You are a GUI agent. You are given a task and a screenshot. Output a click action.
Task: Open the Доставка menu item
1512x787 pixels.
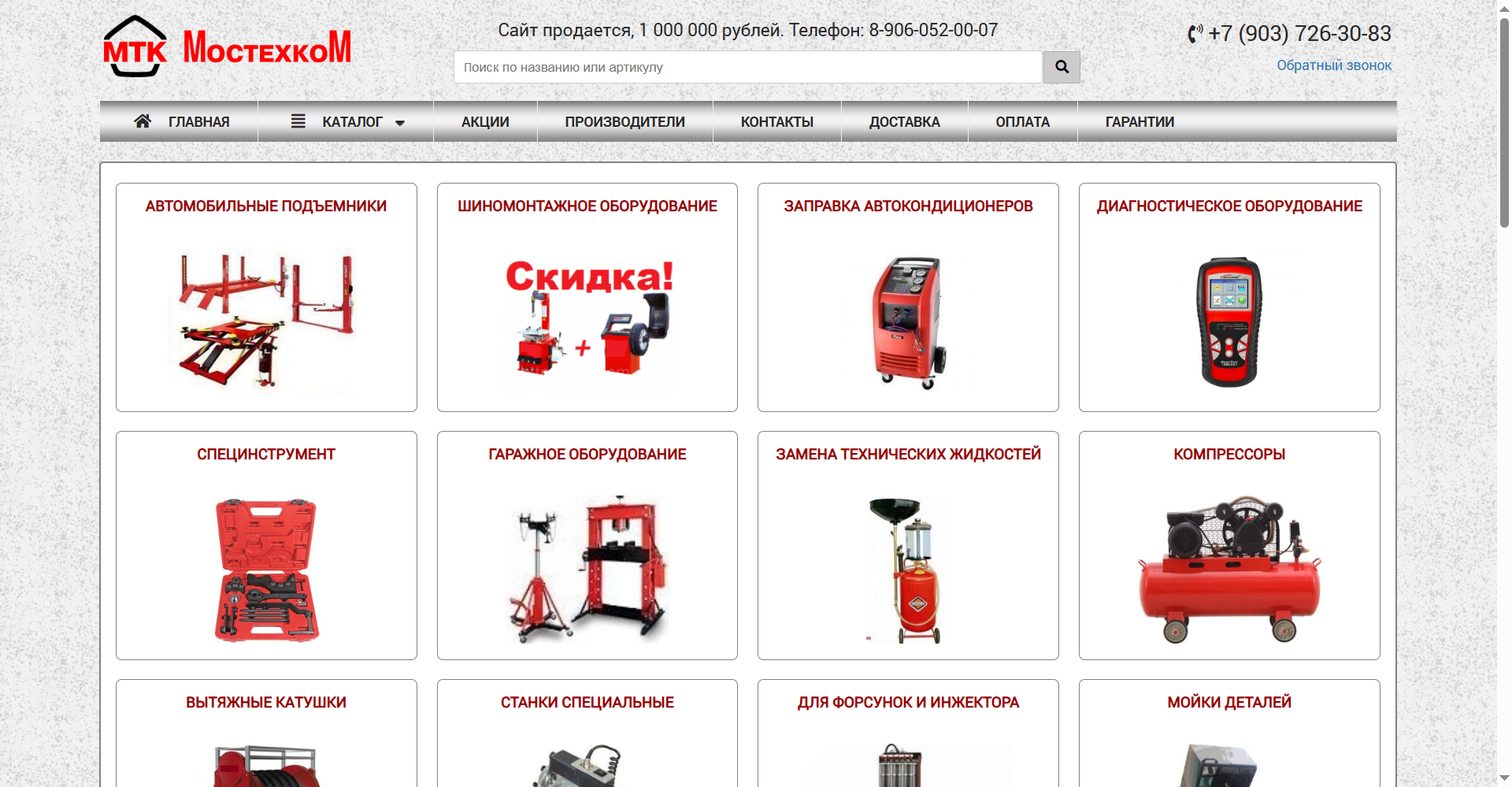click(x=904, y=122)
